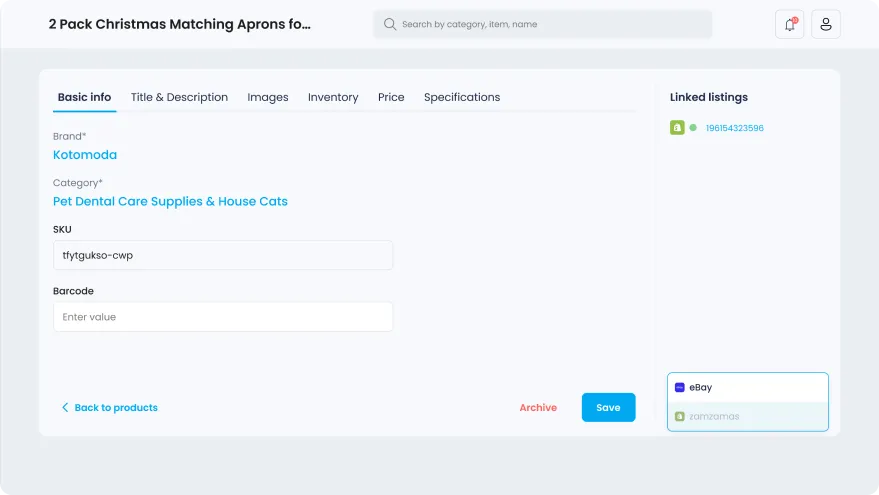This screenshot has height=495, width=879.
Task: Focus the SKU input field
Action: [x=223, y=255]
